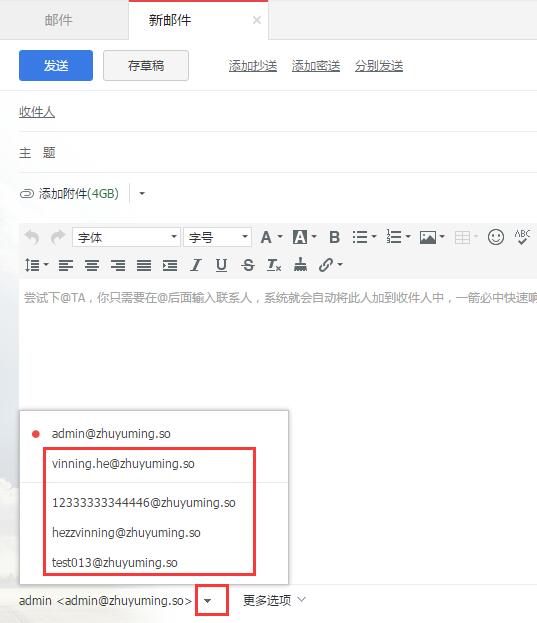Run the ABC spell check
Screen dimensions: 537x623
click(522, 237)
